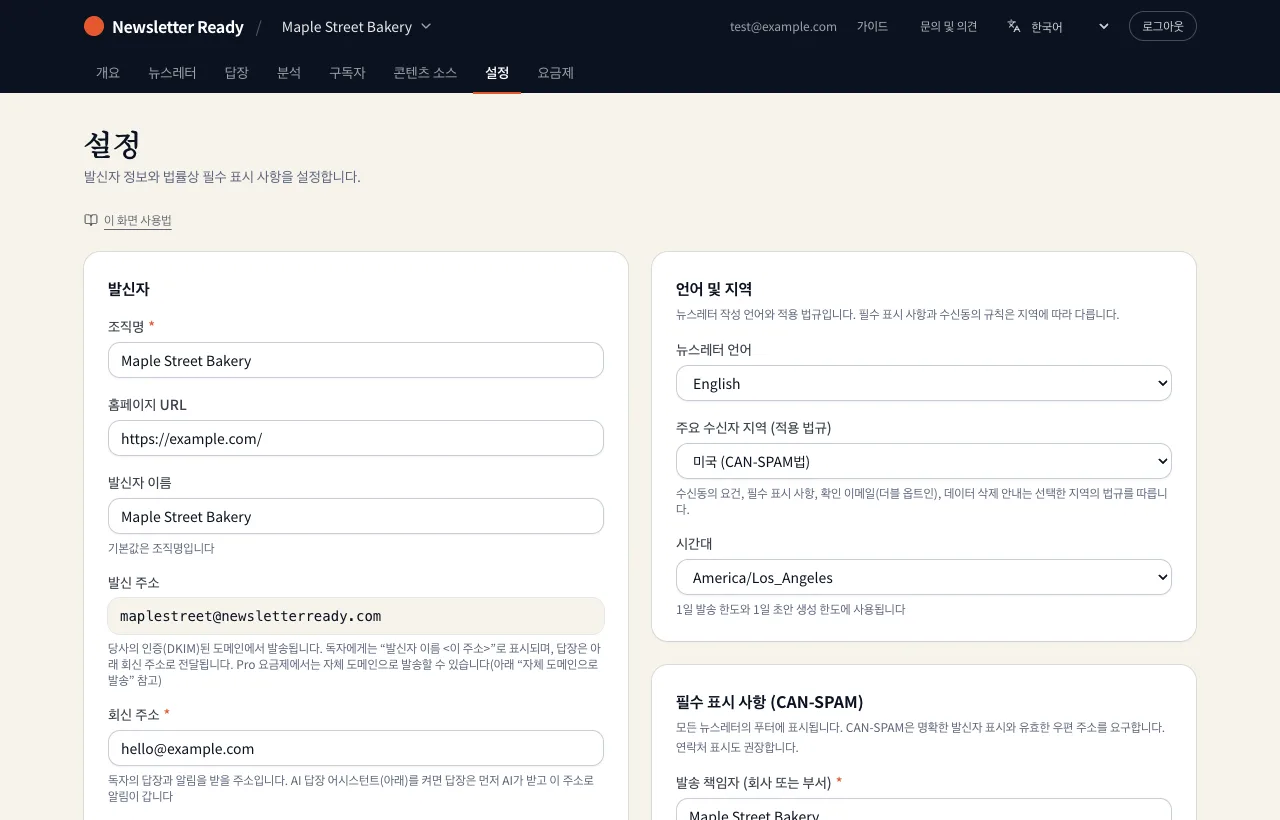Viewport: 1280px width, 820px height.
Task: Click the 1일 발송 한도 hint text
Action: (x=790, y=609)
